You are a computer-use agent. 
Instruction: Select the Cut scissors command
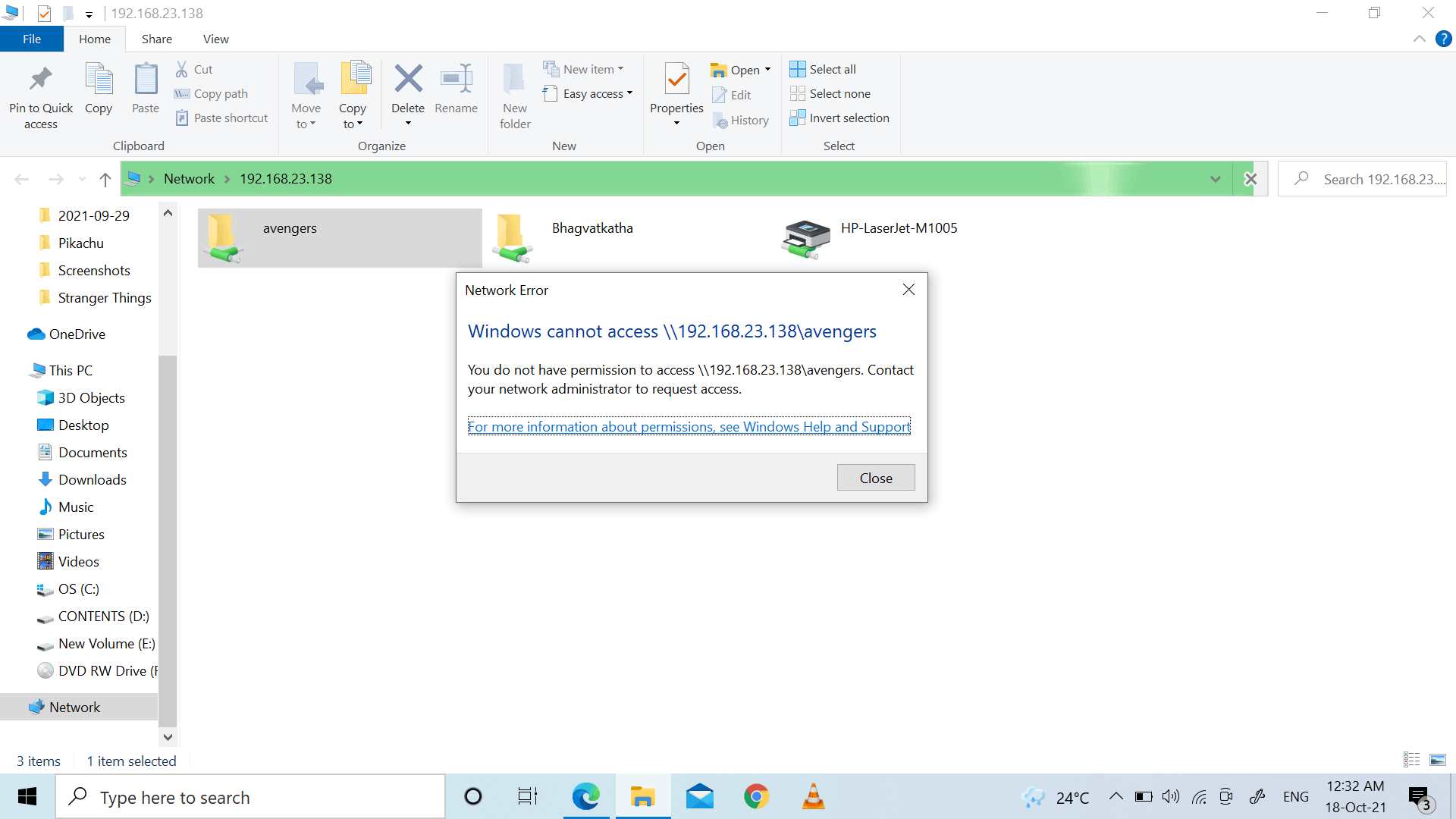[194, 69]
